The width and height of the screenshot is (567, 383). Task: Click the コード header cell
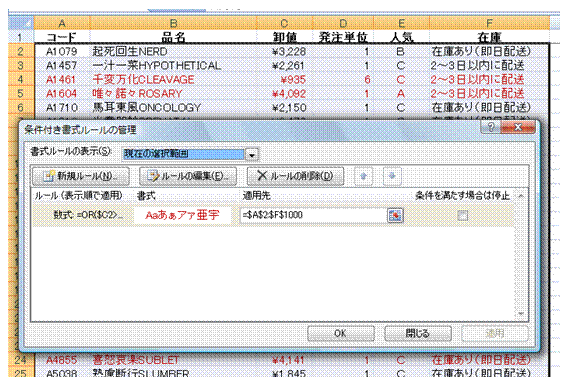tap(62, 37)
